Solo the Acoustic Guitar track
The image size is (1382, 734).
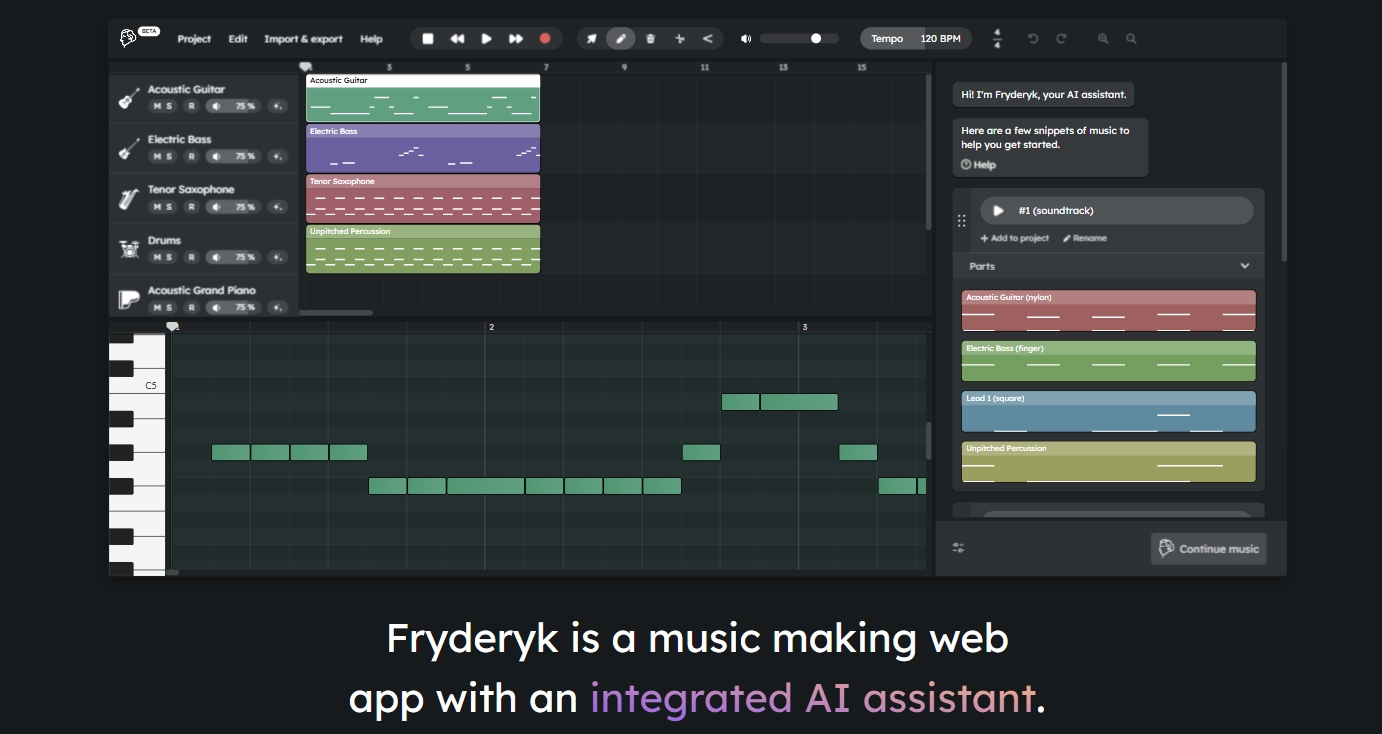(169, 106)
